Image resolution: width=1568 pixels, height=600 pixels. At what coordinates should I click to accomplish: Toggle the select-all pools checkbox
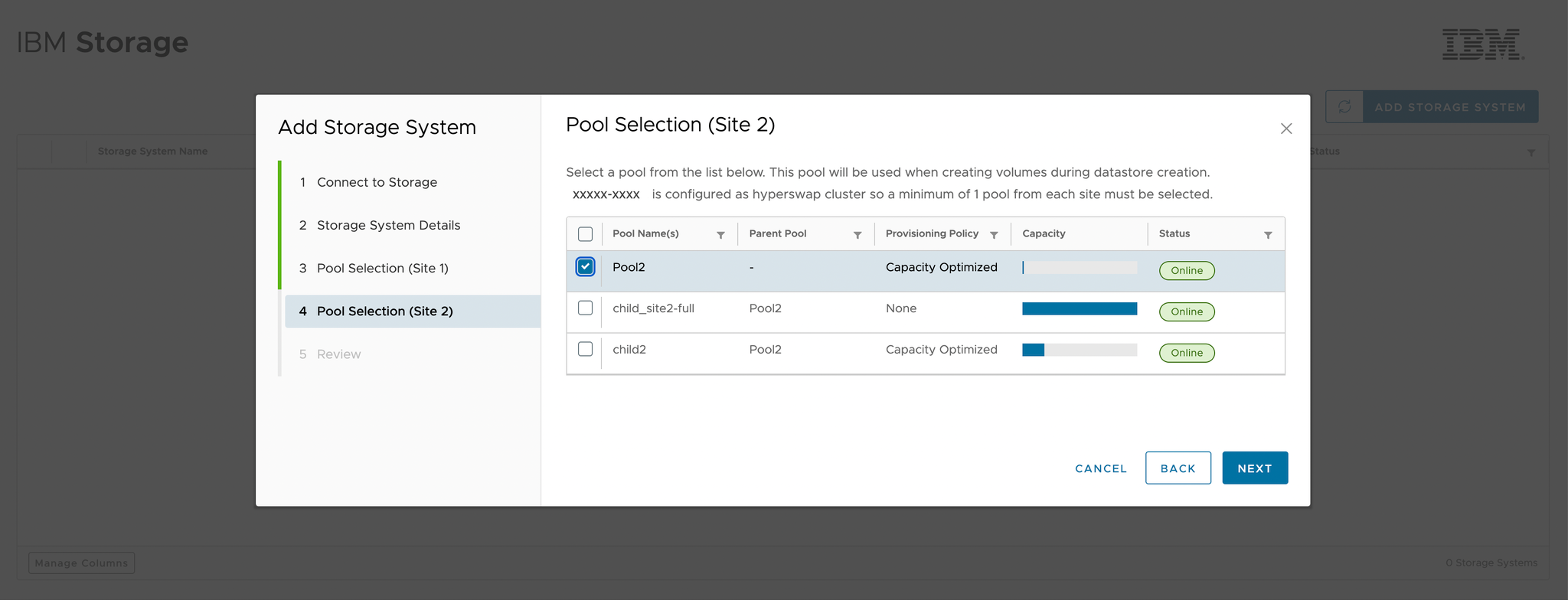click(x=585, y=234)
